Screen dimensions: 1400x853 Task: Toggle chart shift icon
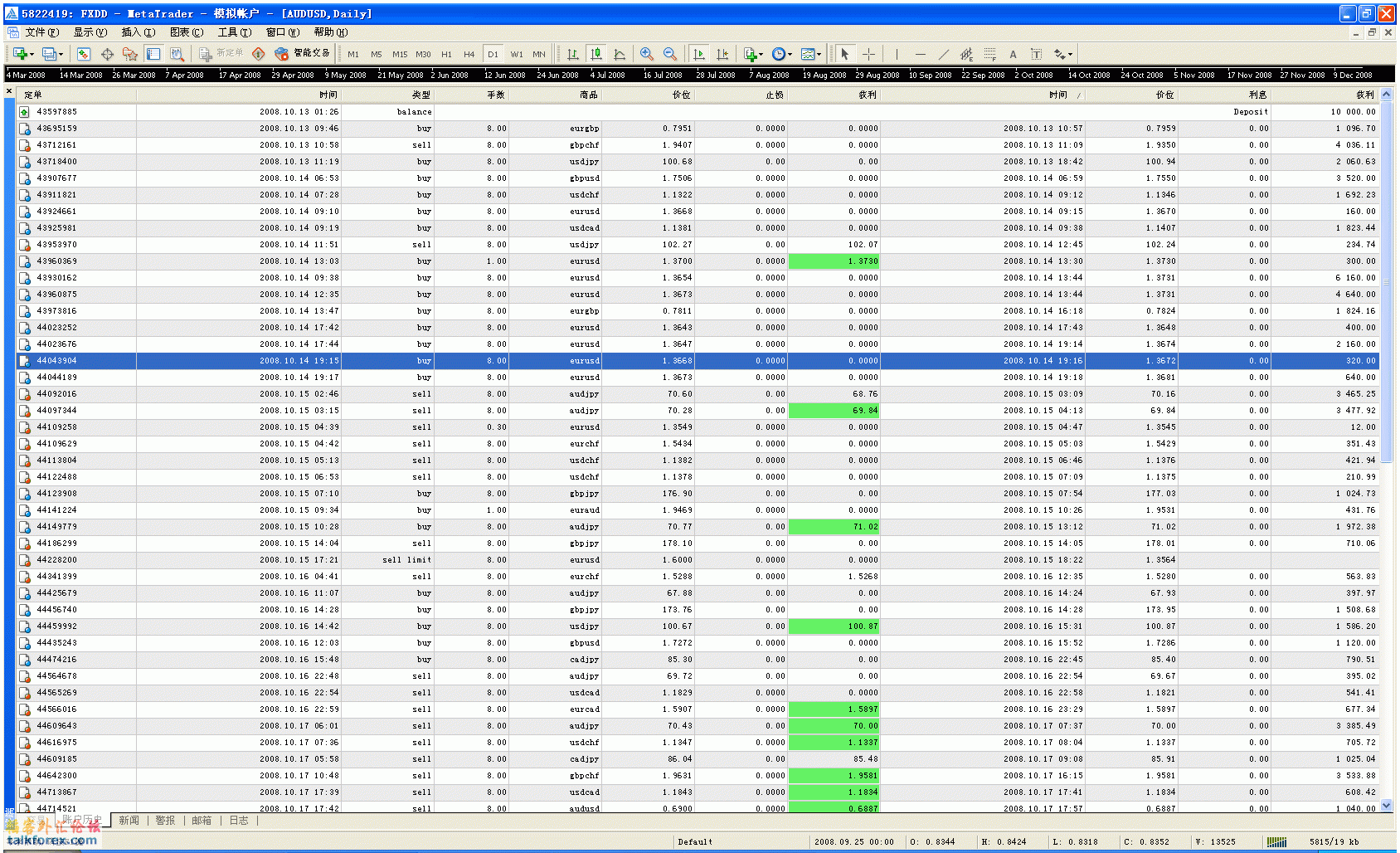(x=722, y=54)
